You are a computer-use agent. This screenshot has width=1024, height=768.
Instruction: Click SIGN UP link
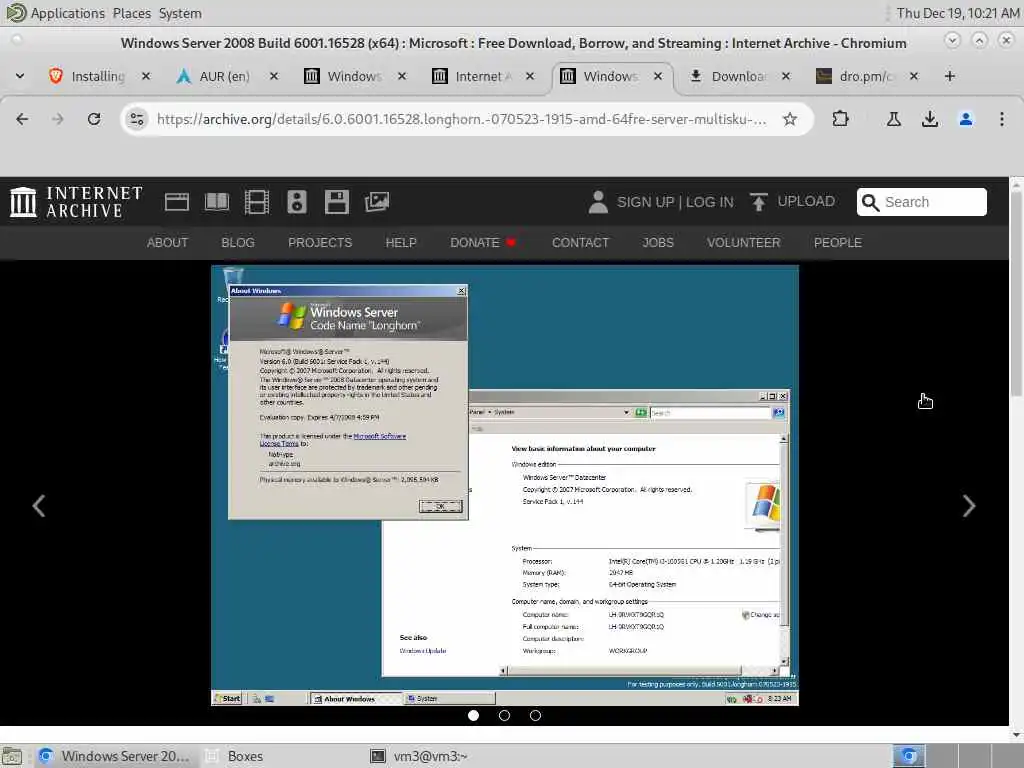click(645, 202)
